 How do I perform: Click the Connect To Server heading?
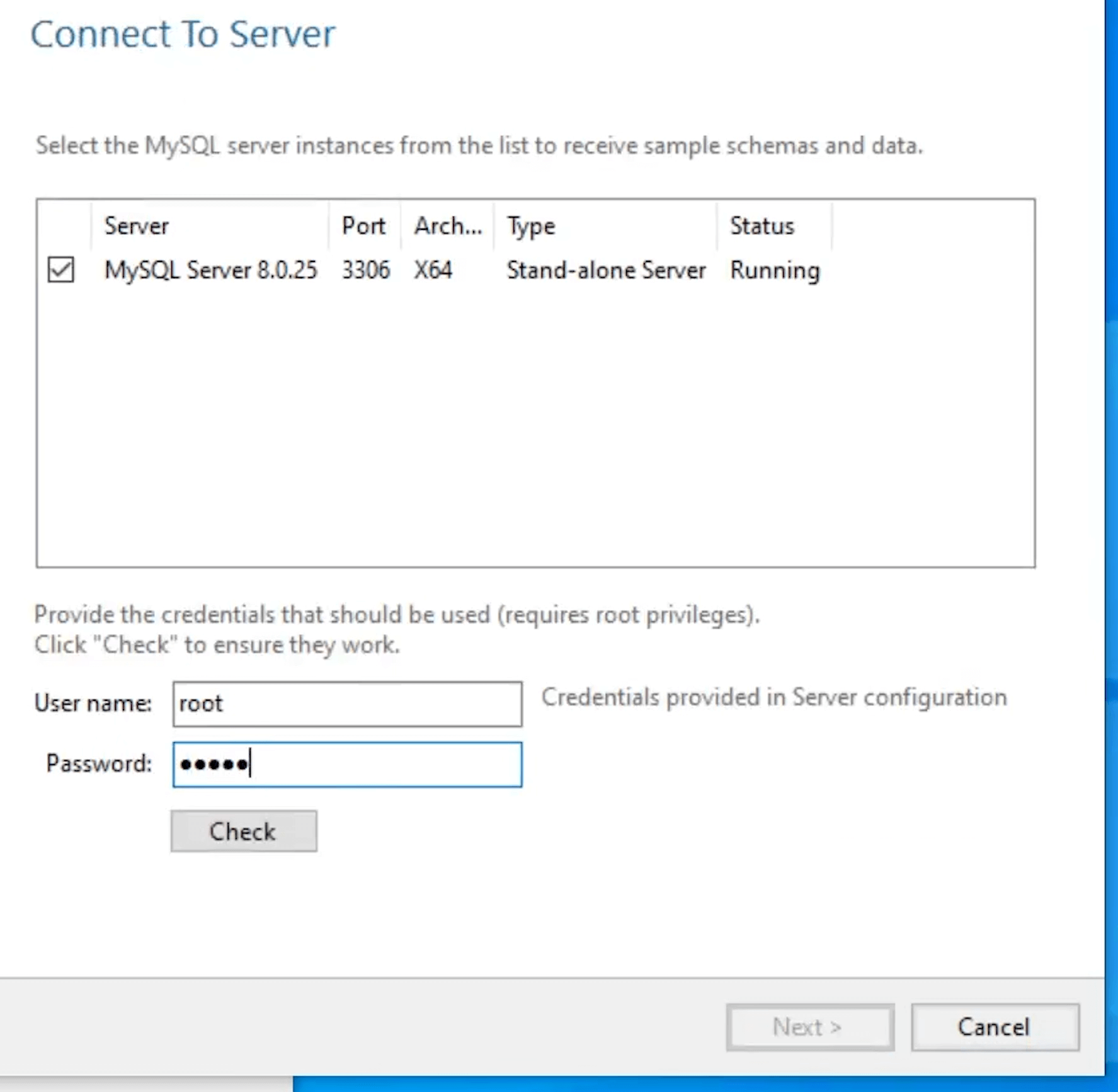(x=183, y=34)
